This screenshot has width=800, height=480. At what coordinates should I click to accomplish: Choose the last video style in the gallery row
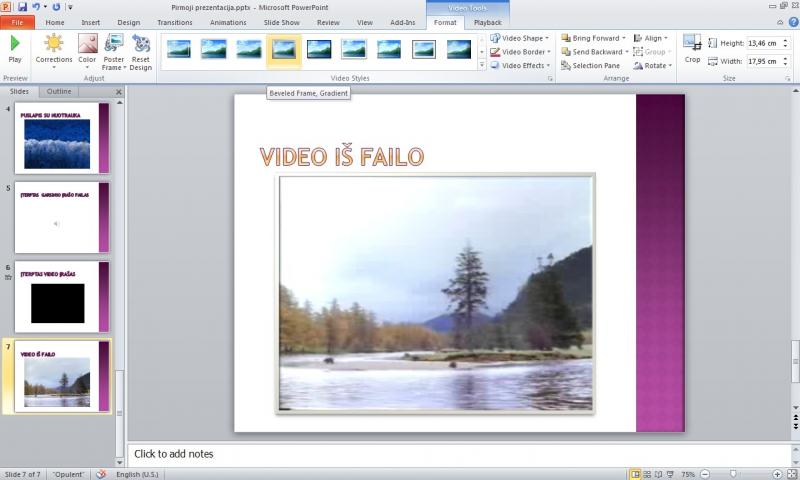tap(459, 49)
